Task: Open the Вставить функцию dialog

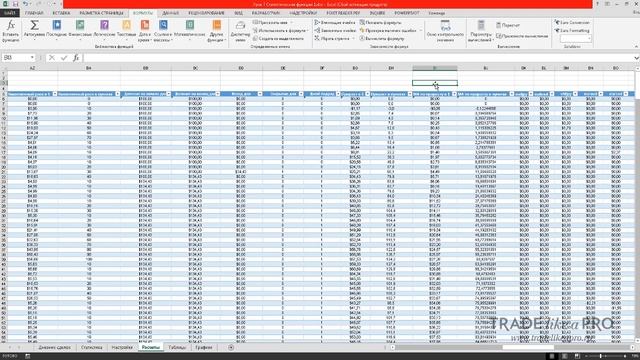Action: pos(11,31)
